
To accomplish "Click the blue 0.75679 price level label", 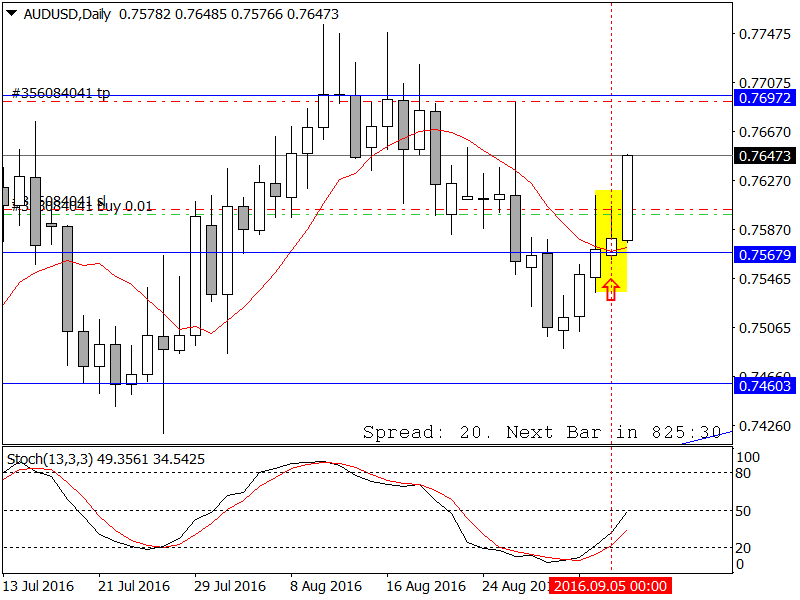I will [764, 255].
